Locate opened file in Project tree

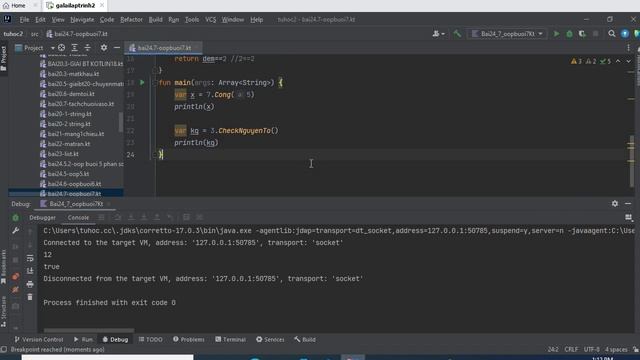tap(61, 48)
